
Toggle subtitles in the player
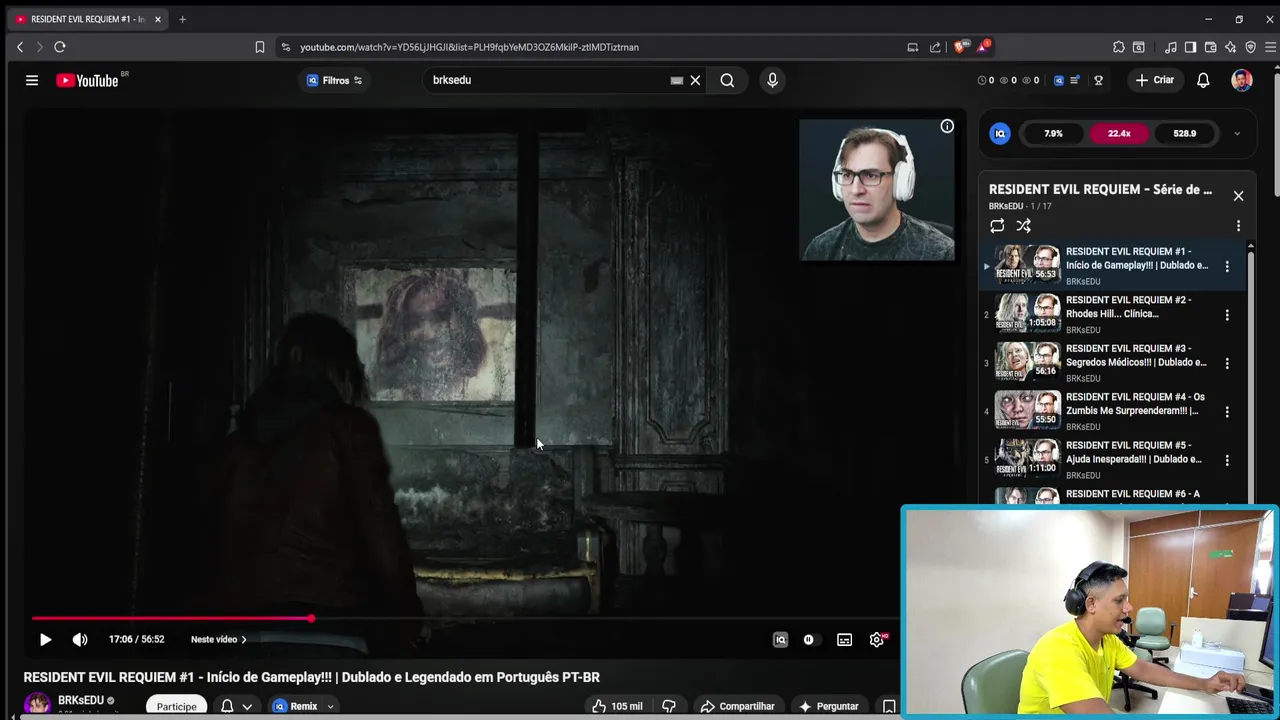(844, 640)
